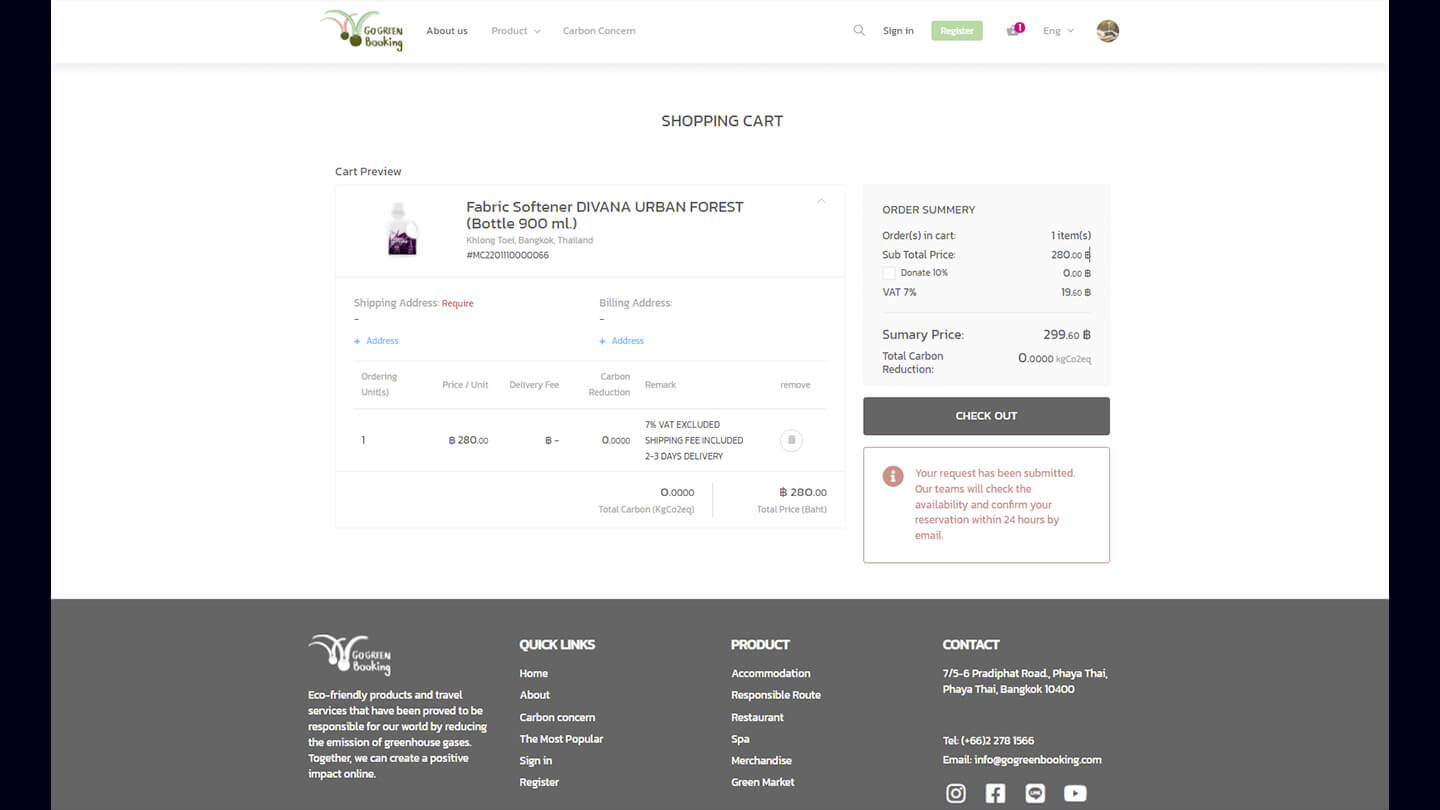Click the user profile avatar
This screenshot has width=1440, height=810.
point(1107,31)
